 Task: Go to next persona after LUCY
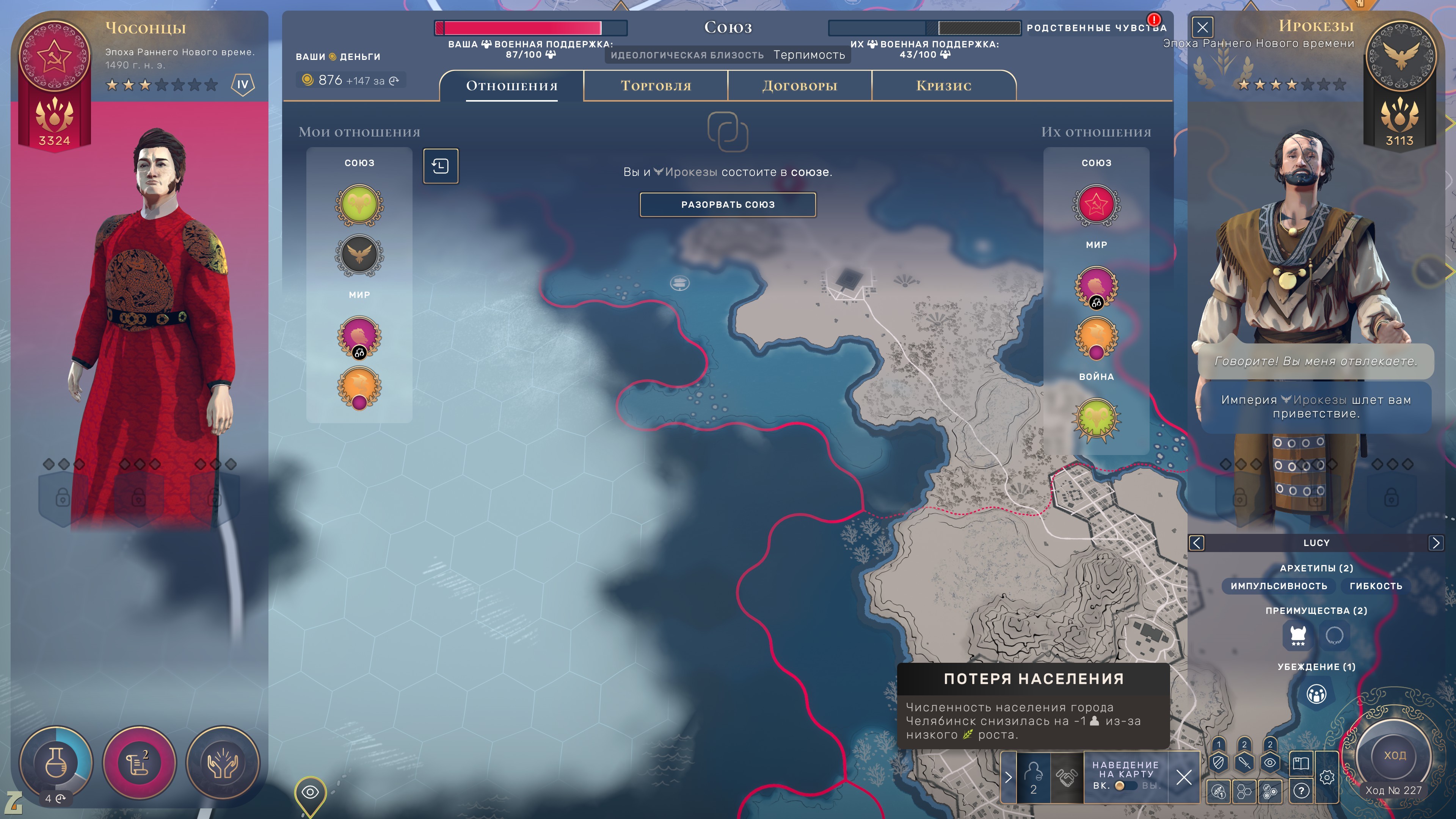pos(1436,543)
